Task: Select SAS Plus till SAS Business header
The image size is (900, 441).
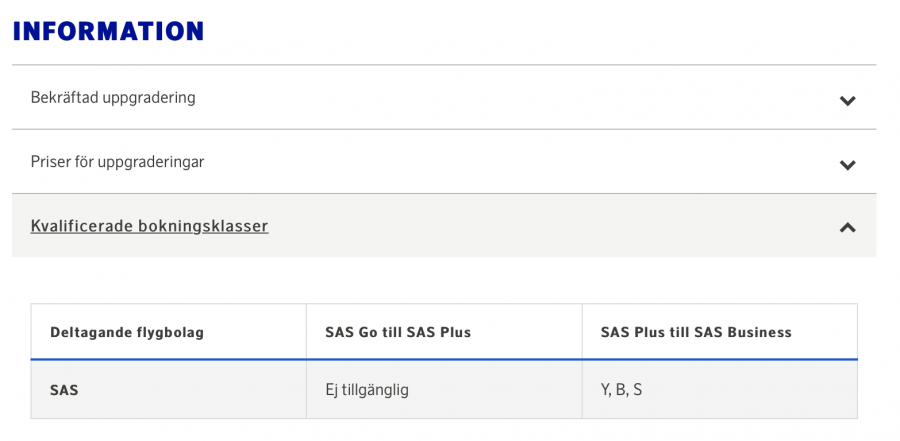Action: (x=696, y=332)
